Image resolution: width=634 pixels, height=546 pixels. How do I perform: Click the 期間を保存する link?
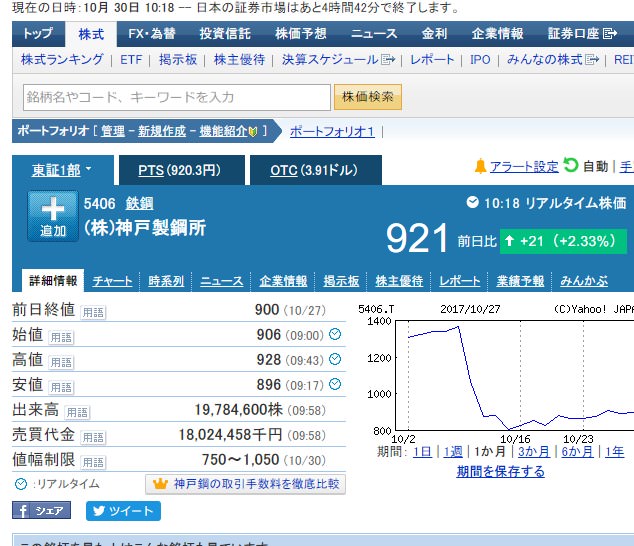click(501, 471)
